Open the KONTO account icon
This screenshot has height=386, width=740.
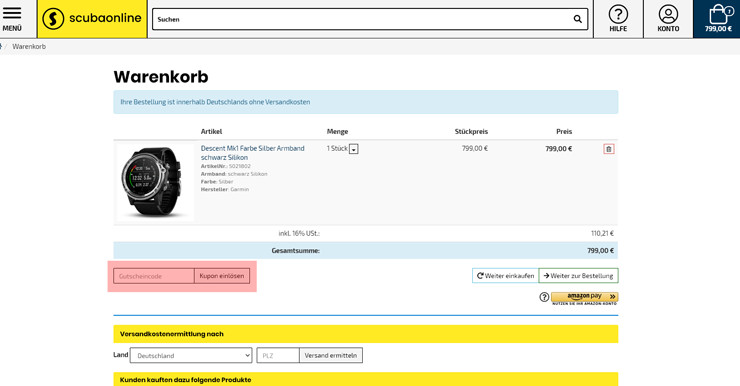tap(668, 19)
